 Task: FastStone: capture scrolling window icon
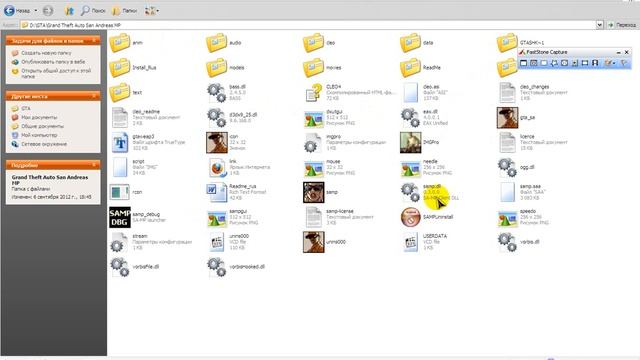(575, 63)
